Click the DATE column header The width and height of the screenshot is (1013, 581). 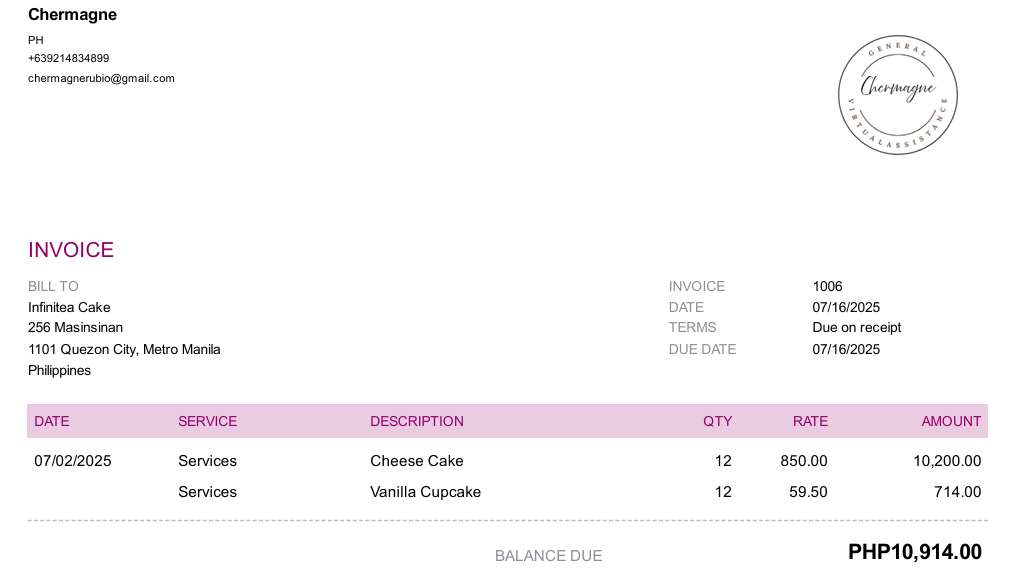tap(52, 421)
